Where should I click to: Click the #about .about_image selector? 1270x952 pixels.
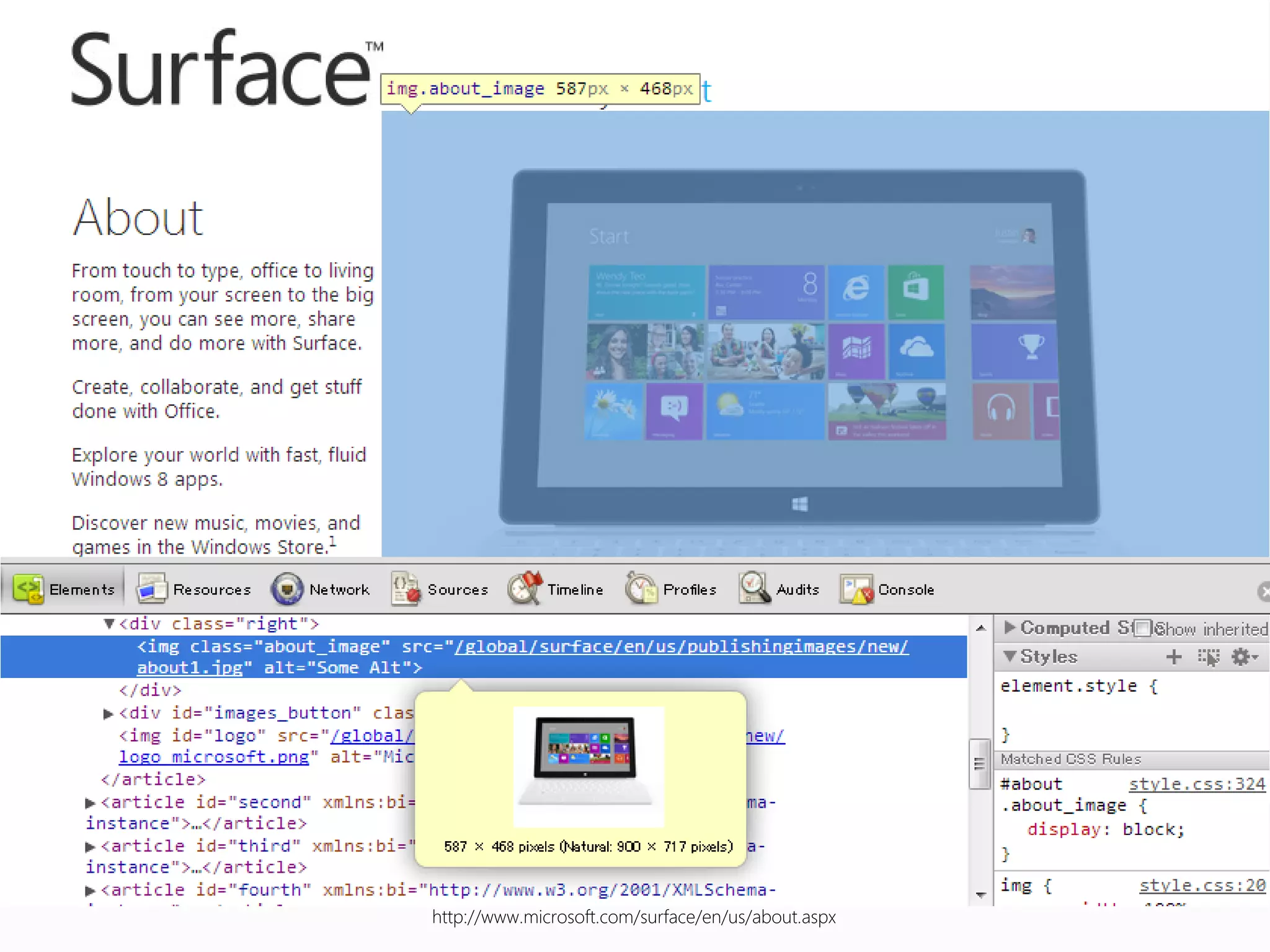coord(1073,795)
